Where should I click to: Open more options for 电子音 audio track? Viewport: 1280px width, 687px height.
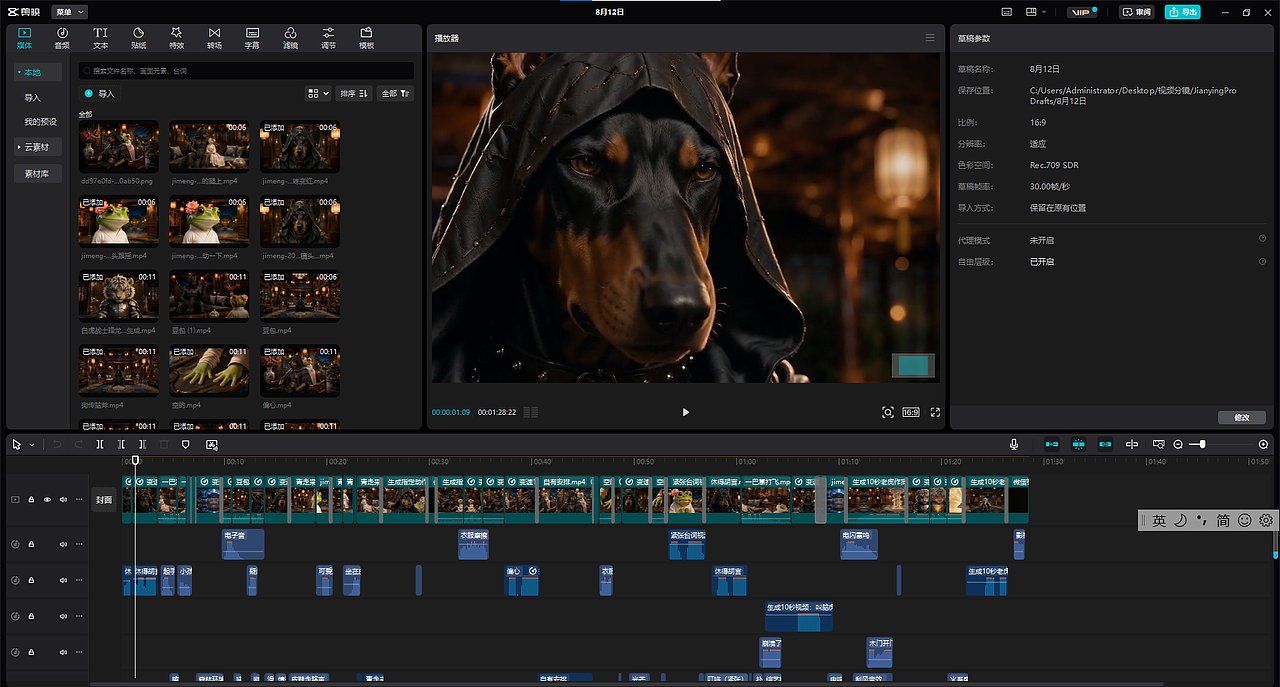coord(79,544)
